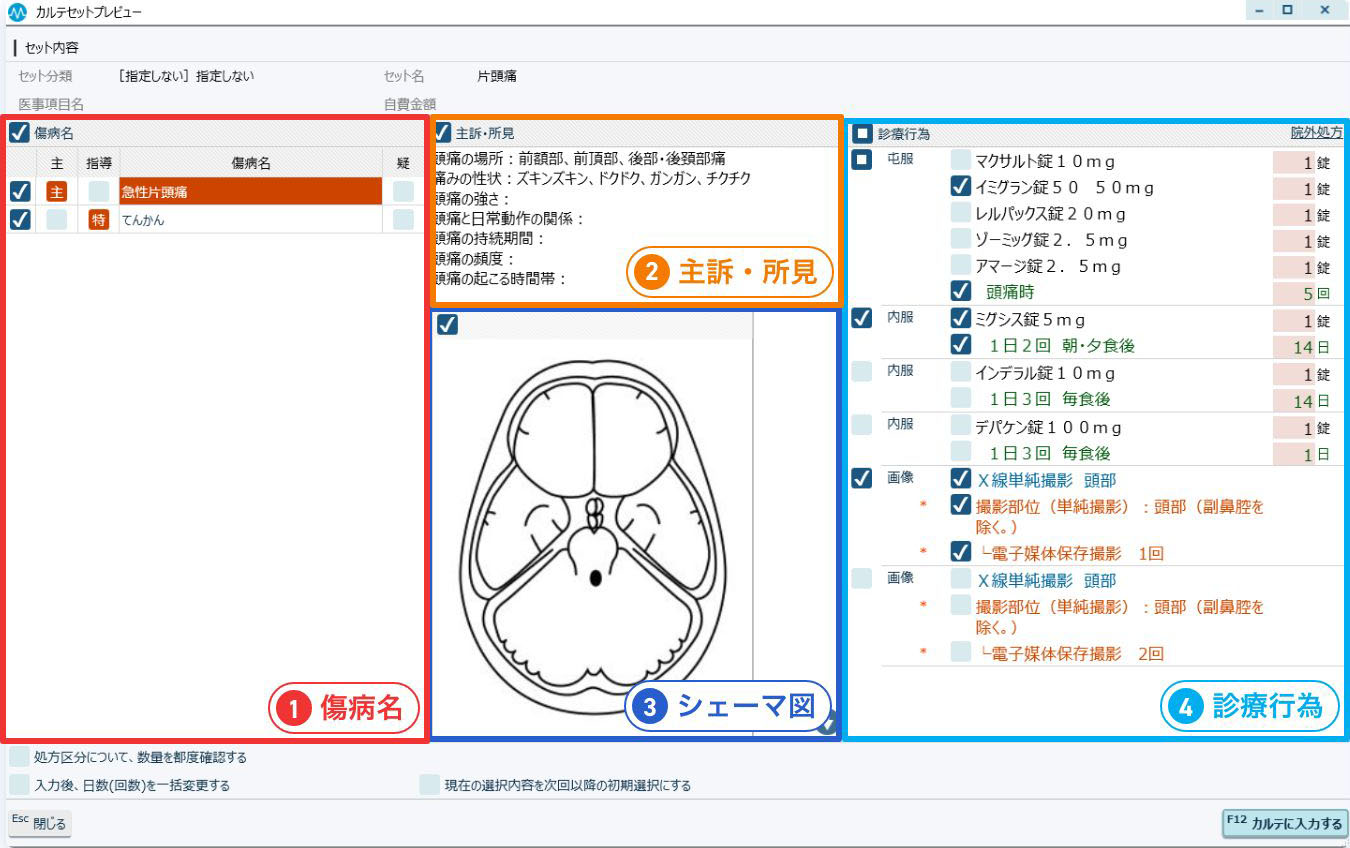
Task: Toggle the 傷病名 section header checkbox
Action: tap(19, 132)
